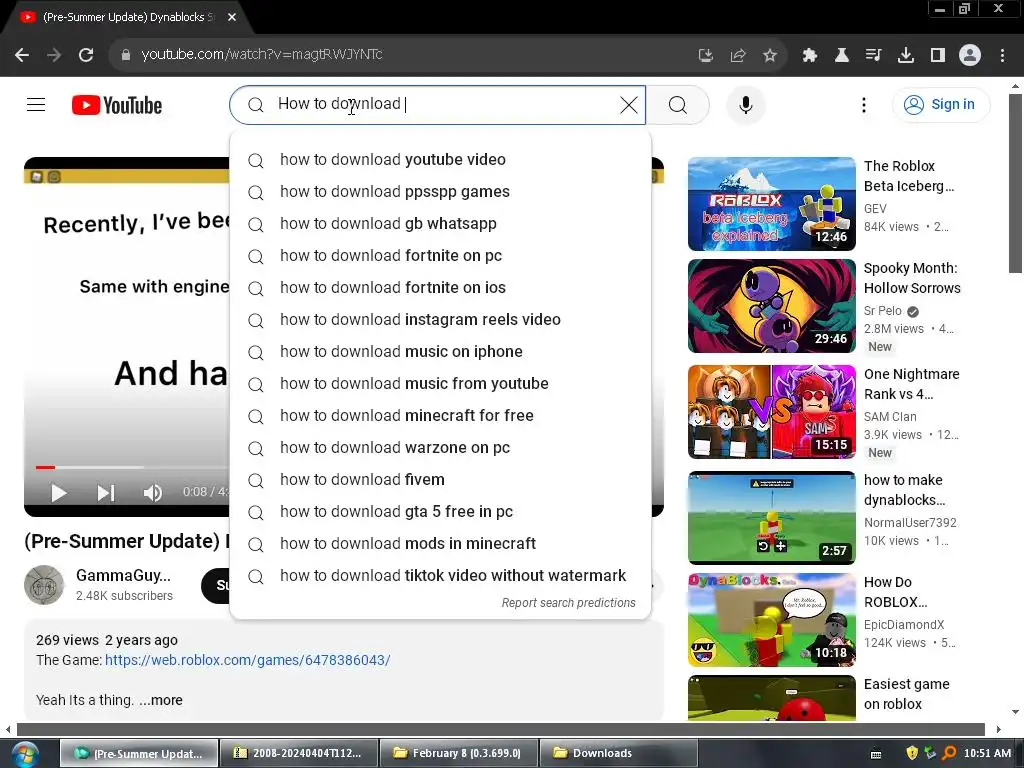This screenshot has height=768, width=1024.
Task: Open 'The Roblox Beta Iceberg' video thumbnail
Action: tap(771, 204)
